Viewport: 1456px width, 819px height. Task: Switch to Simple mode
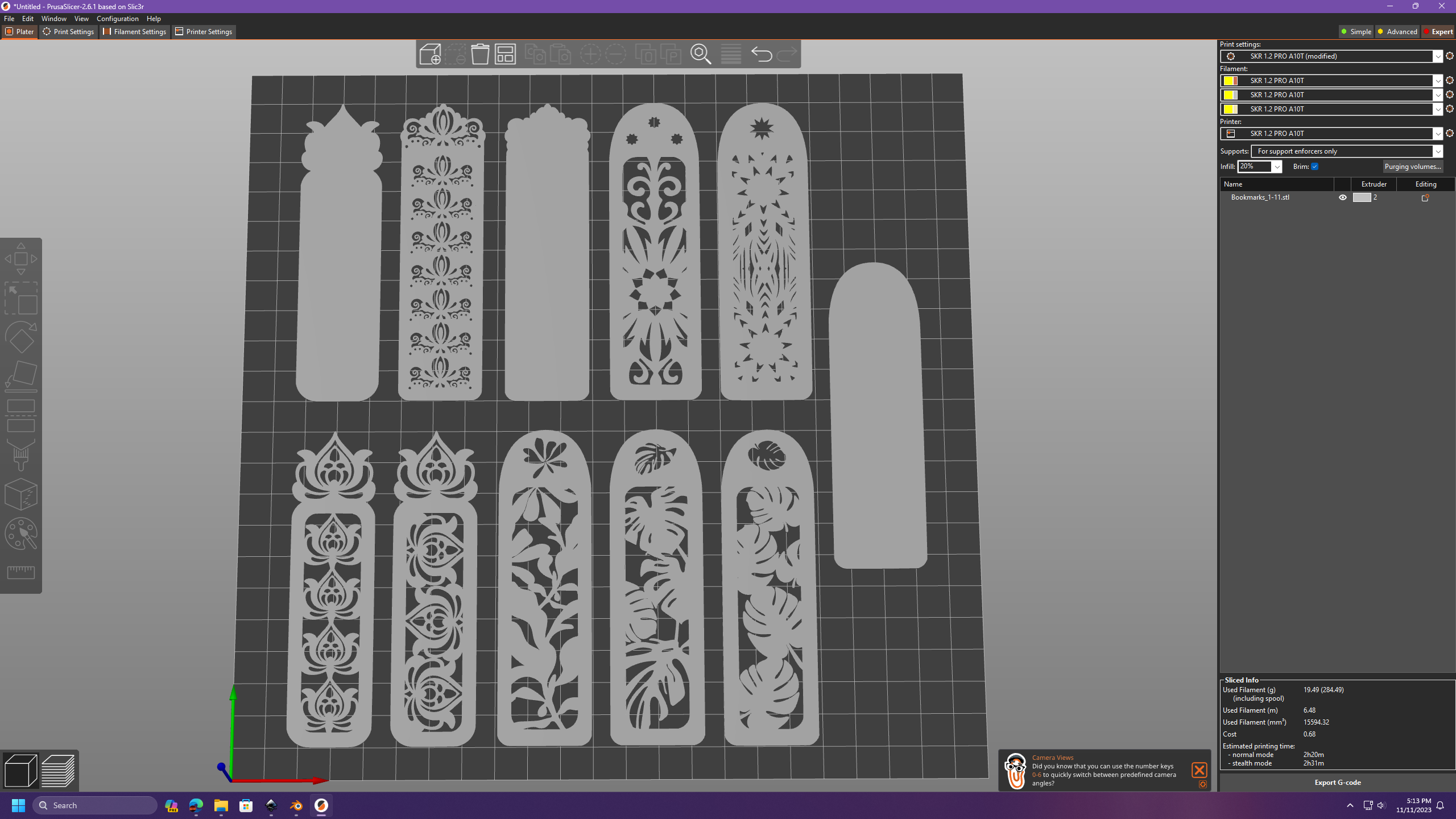point(1355,31)
